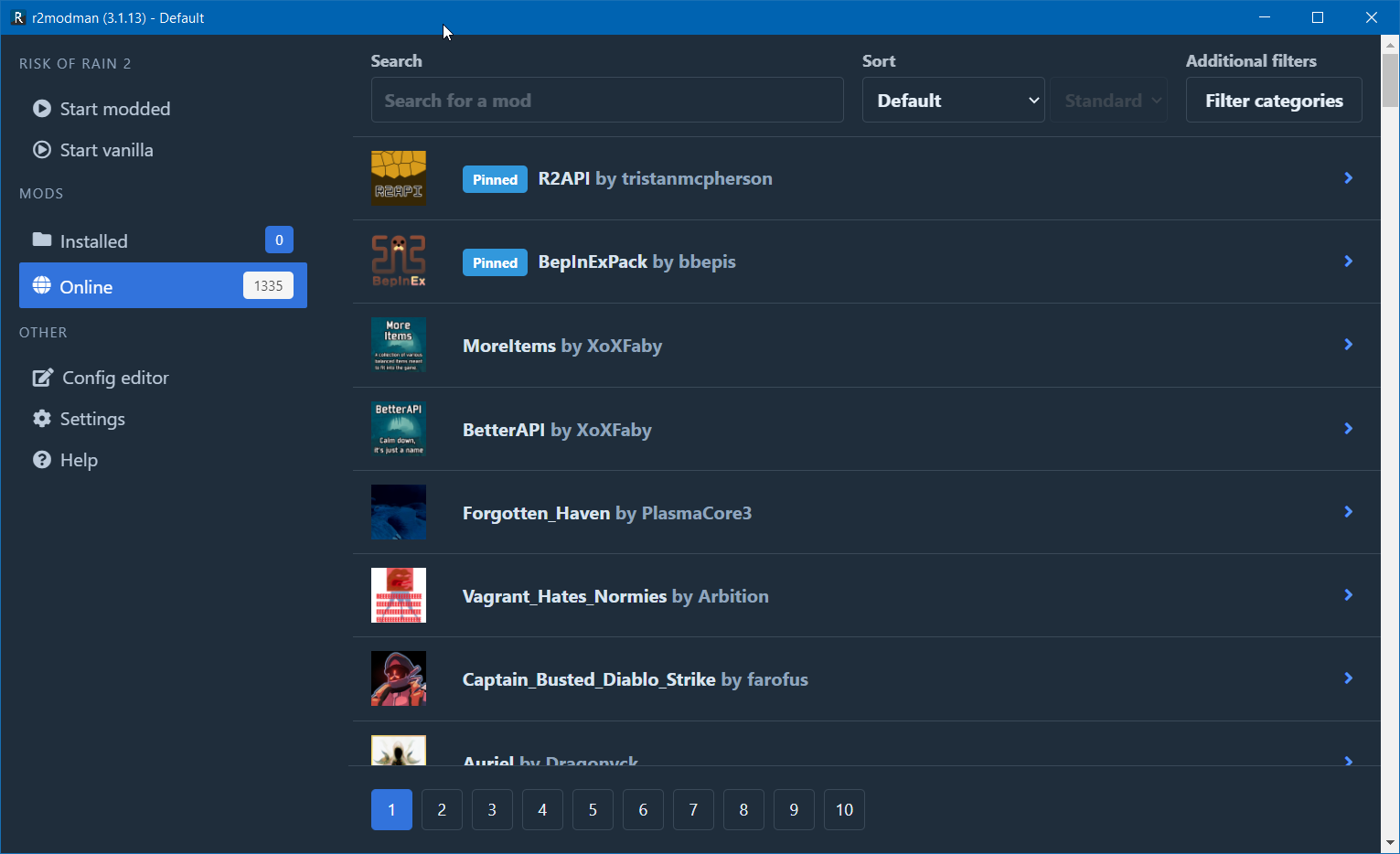Click the Captain_Busted_Diablo_Strike mod thumbnail
The width and height of the screenshot is (1400, 854).
[399, 678]
